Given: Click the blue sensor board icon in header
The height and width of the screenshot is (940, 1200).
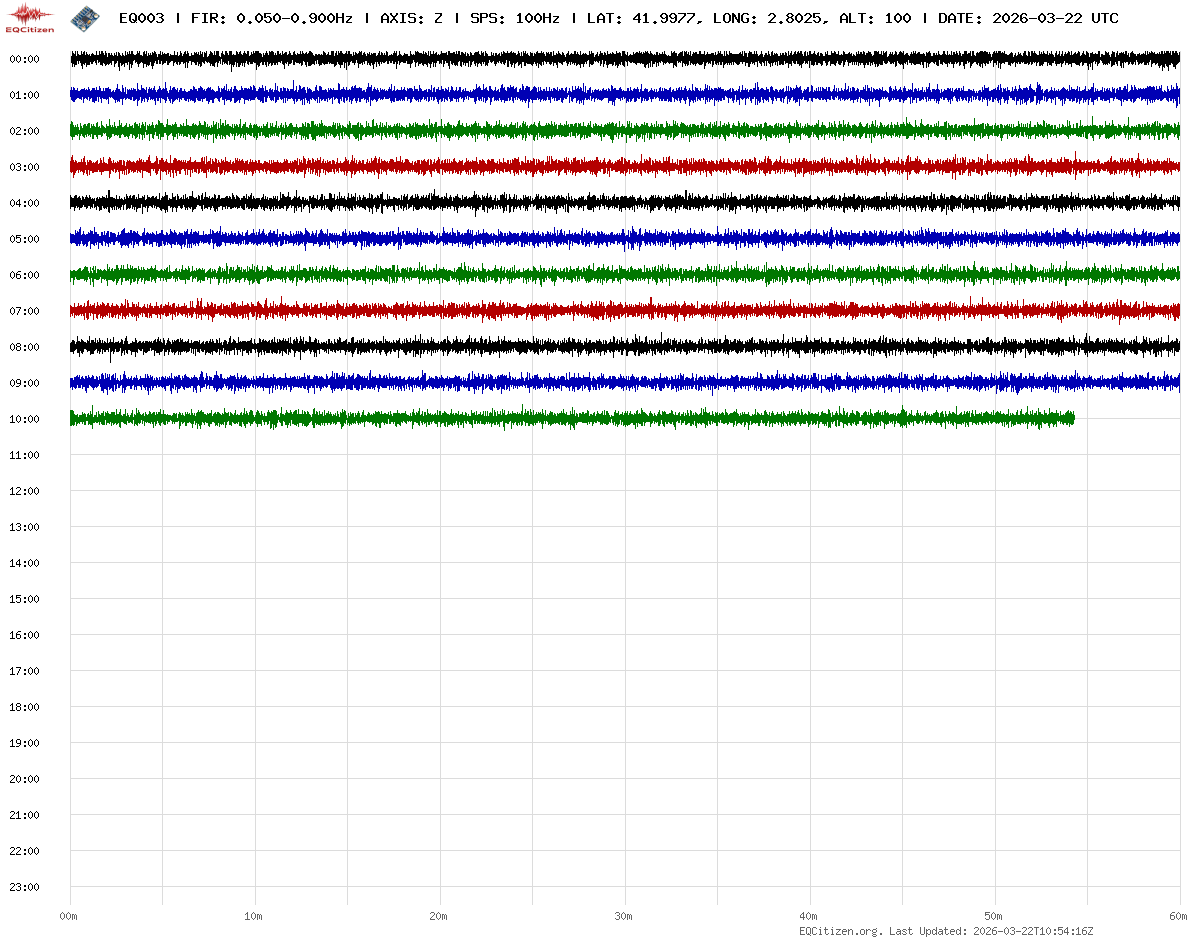Looking at the screenshot, I should (x=85, y=18).
